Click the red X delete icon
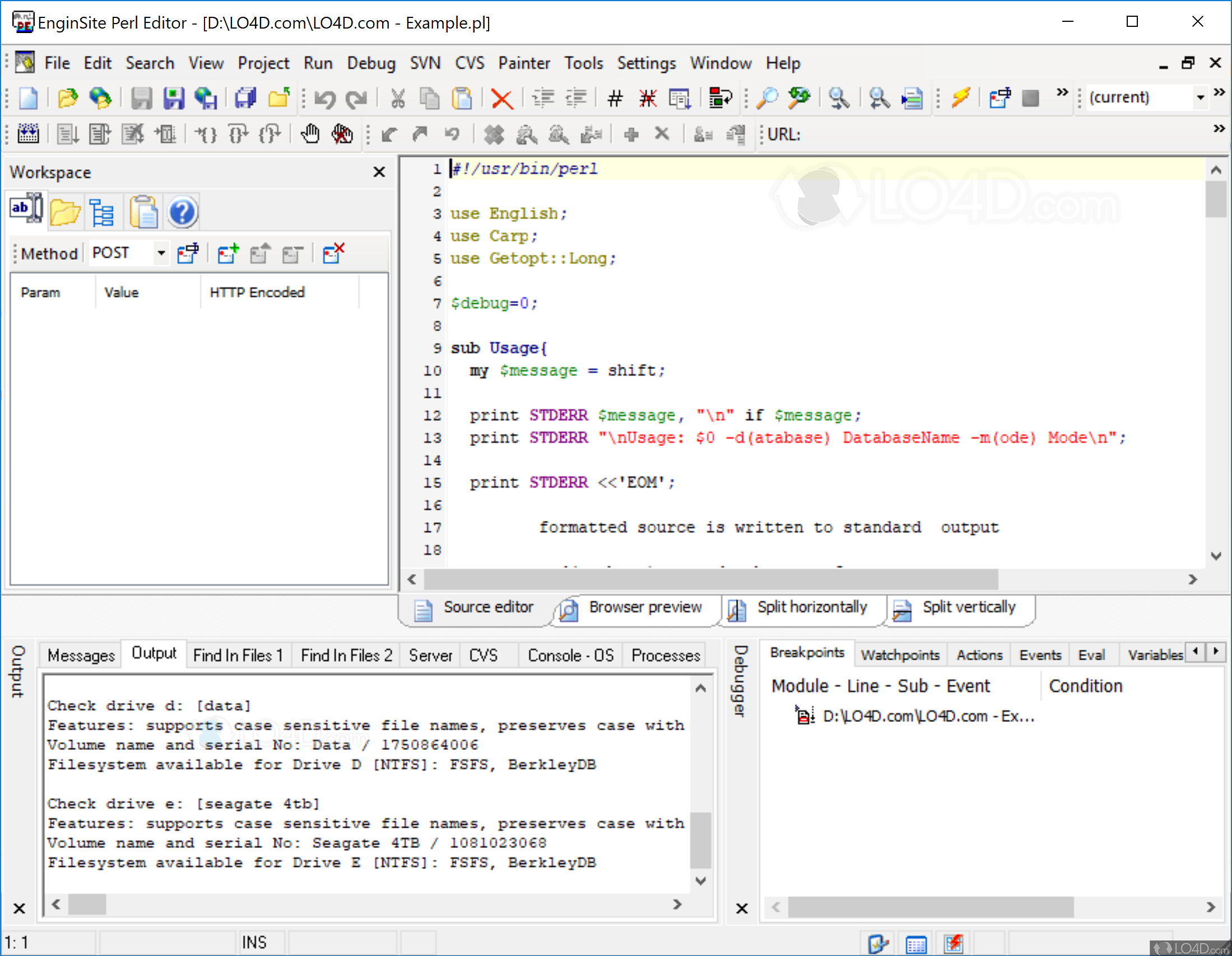 click(x=501, y=99)
